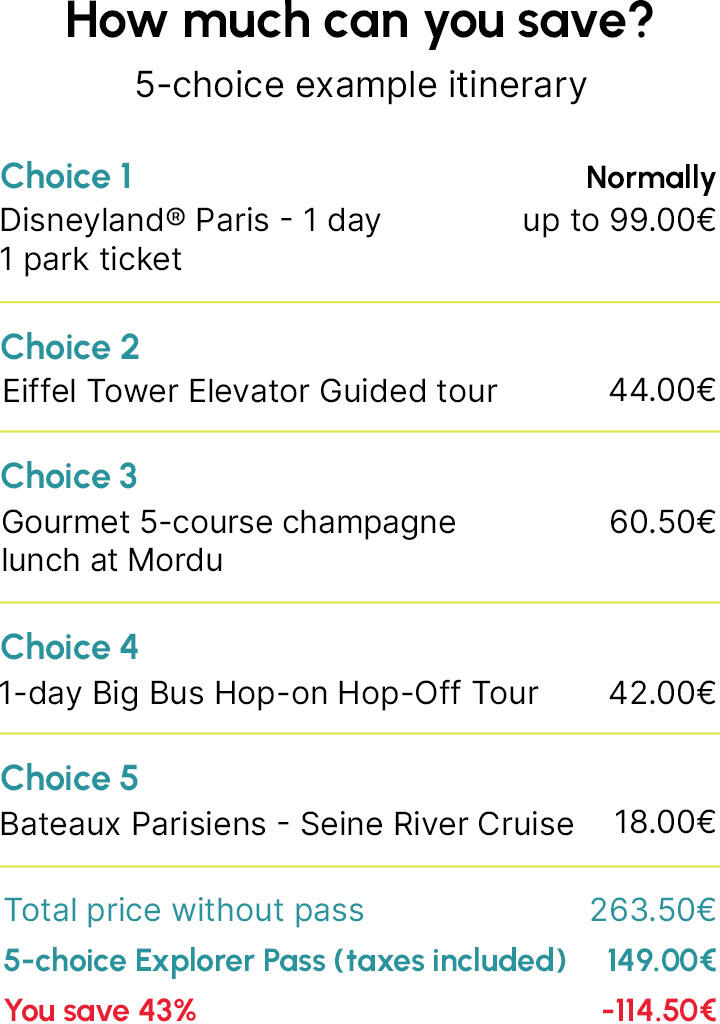Click the 'Choice 4' heading

[69, 647]
